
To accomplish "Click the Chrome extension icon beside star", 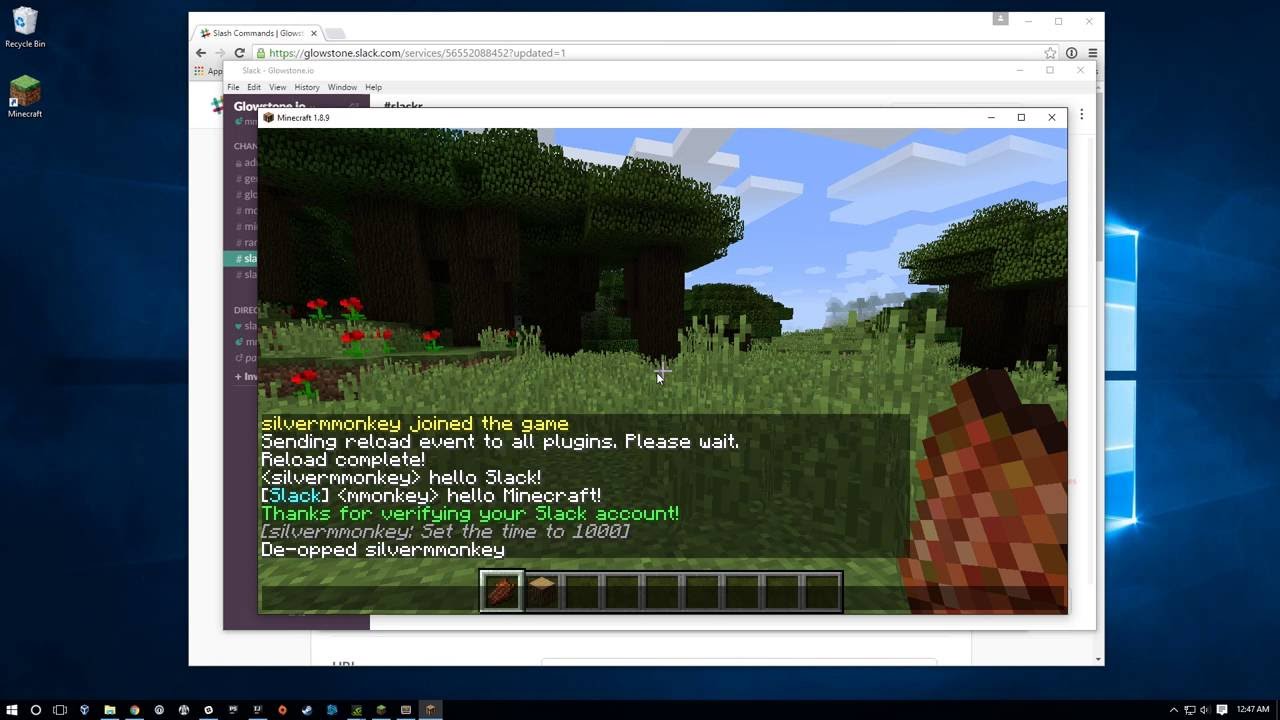I will 1071,53.
